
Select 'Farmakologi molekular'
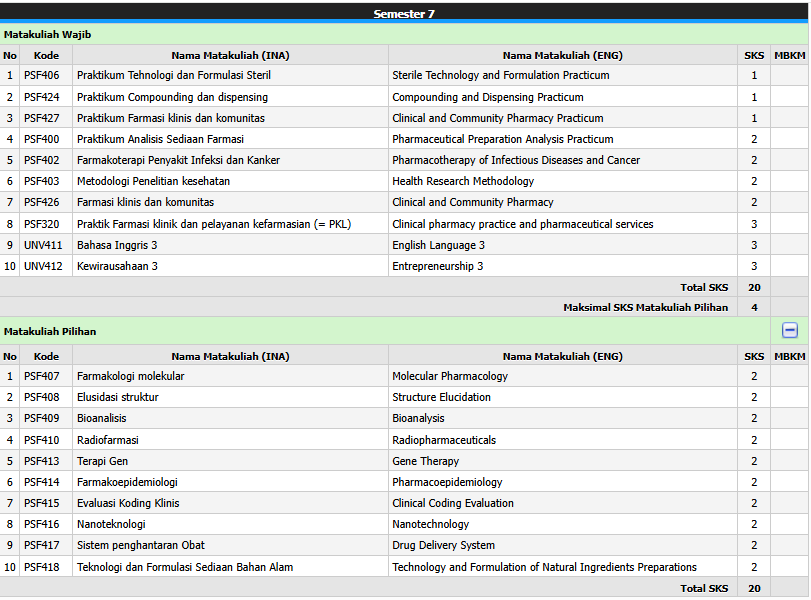[x=130, y=377]
